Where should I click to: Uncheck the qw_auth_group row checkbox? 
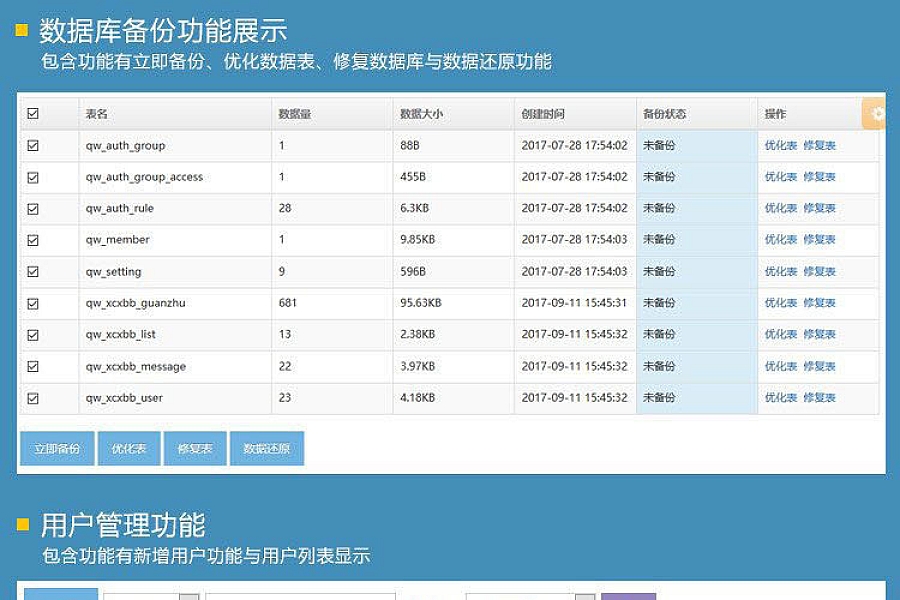tap(33, 146)
